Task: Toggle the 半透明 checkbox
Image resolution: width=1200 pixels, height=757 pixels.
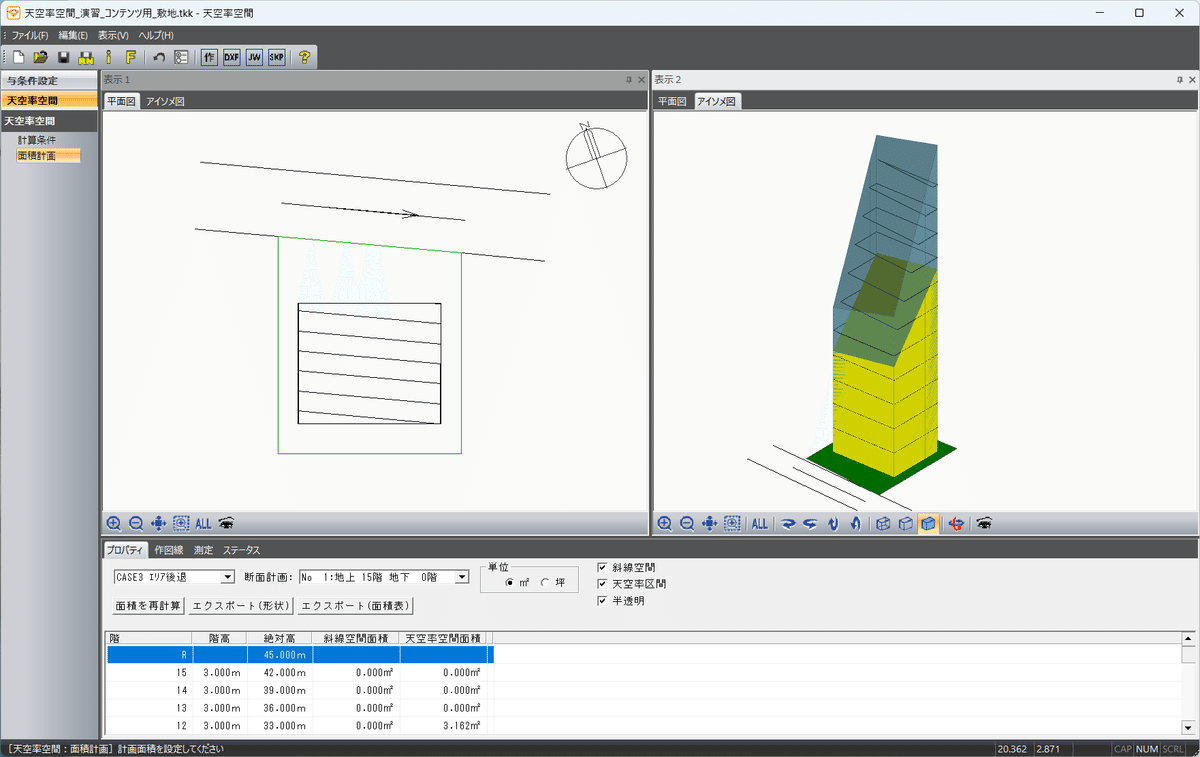Action: tap(602, 601)
